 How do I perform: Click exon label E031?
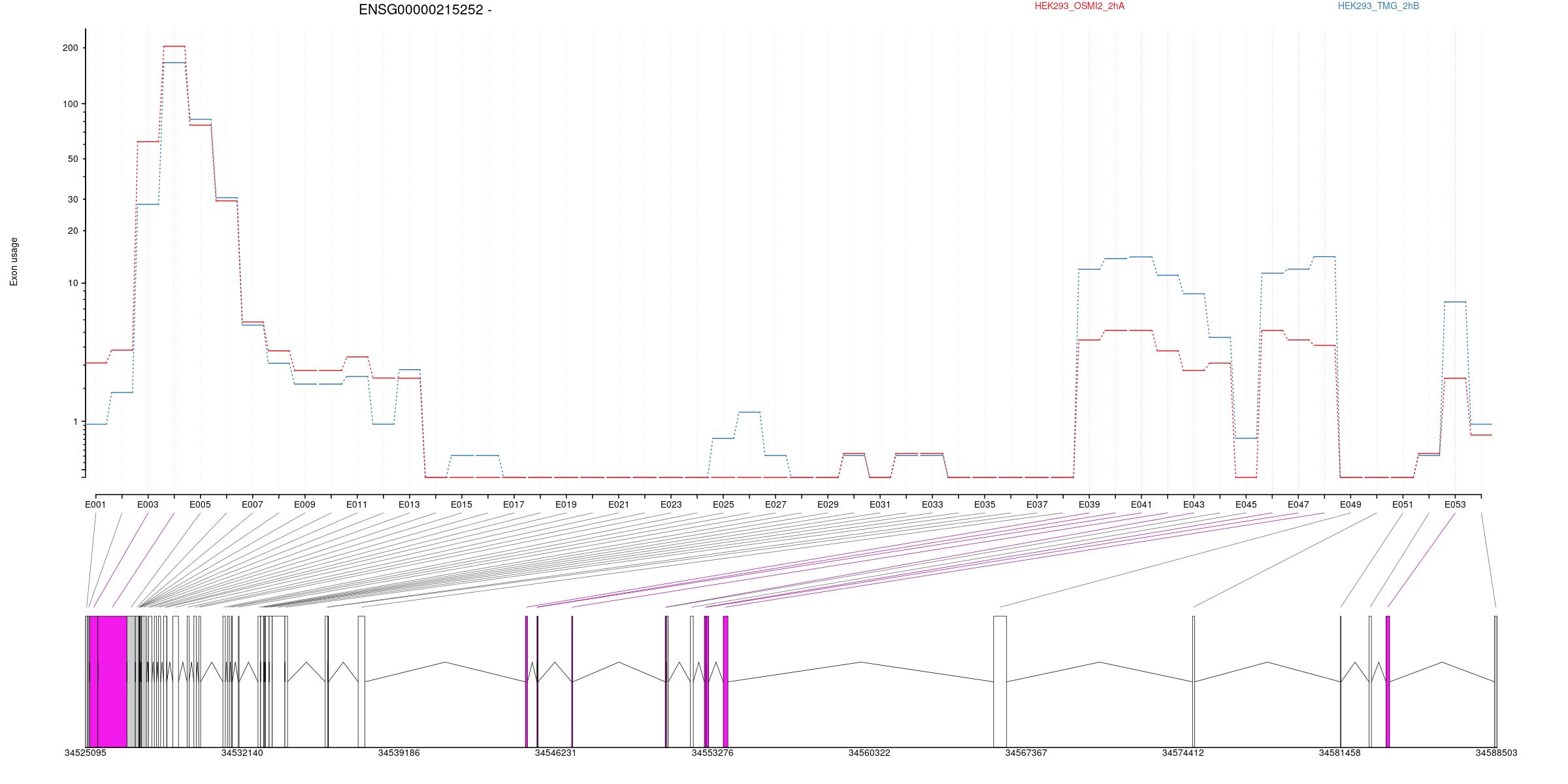click(x=880, y=504)
